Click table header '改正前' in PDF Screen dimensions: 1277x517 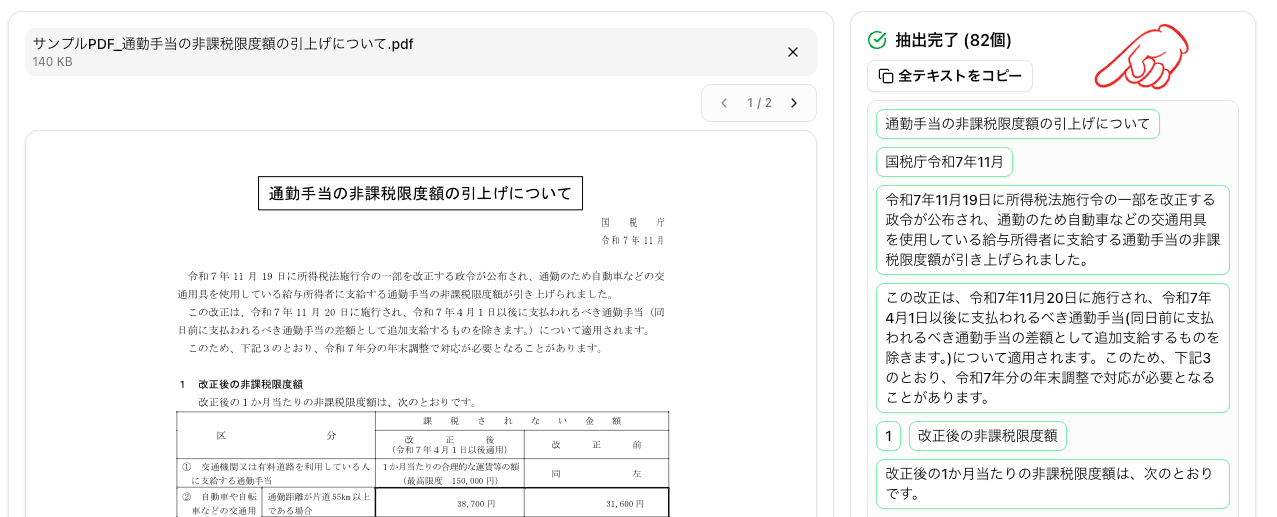point(596,444)
